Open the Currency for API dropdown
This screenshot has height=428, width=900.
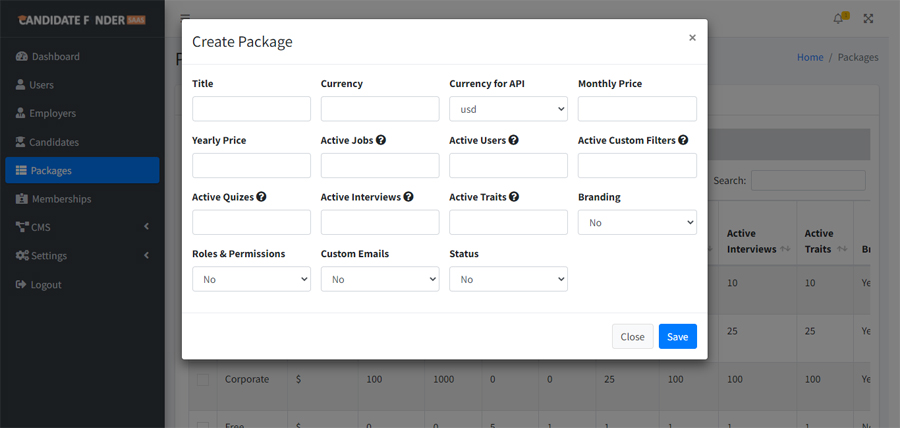point(508,109)
